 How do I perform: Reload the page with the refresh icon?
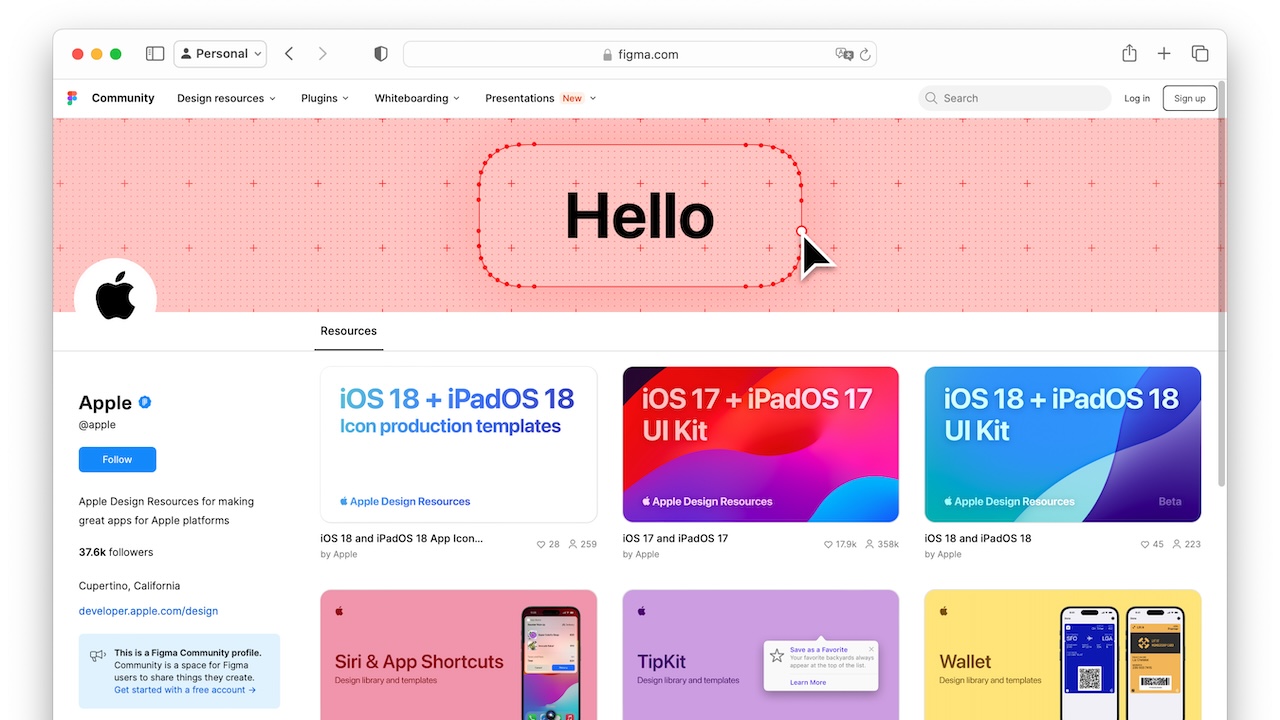pos(865,54)
